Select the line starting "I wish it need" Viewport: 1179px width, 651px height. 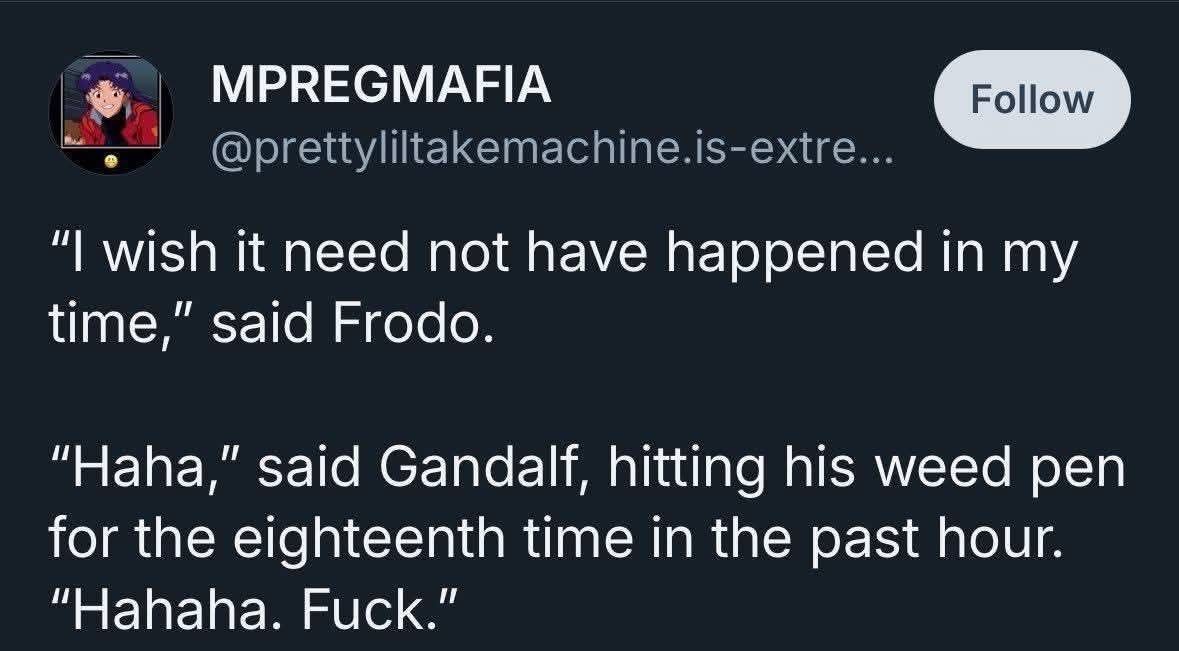point(563,254)
